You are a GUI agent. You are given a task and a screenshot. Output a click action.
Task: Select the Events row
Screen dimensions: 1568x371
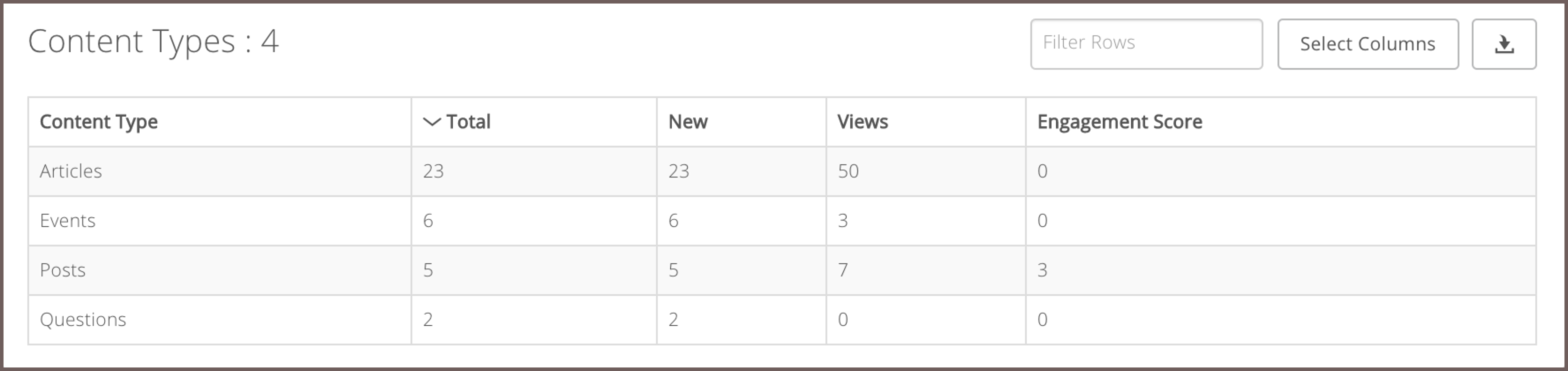[x=782, y=221]
